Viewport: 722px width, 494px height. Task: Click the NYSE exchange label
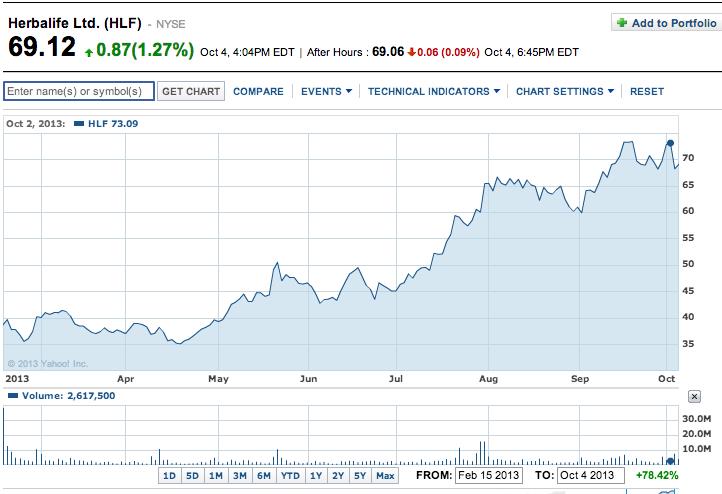coord(170,24)
